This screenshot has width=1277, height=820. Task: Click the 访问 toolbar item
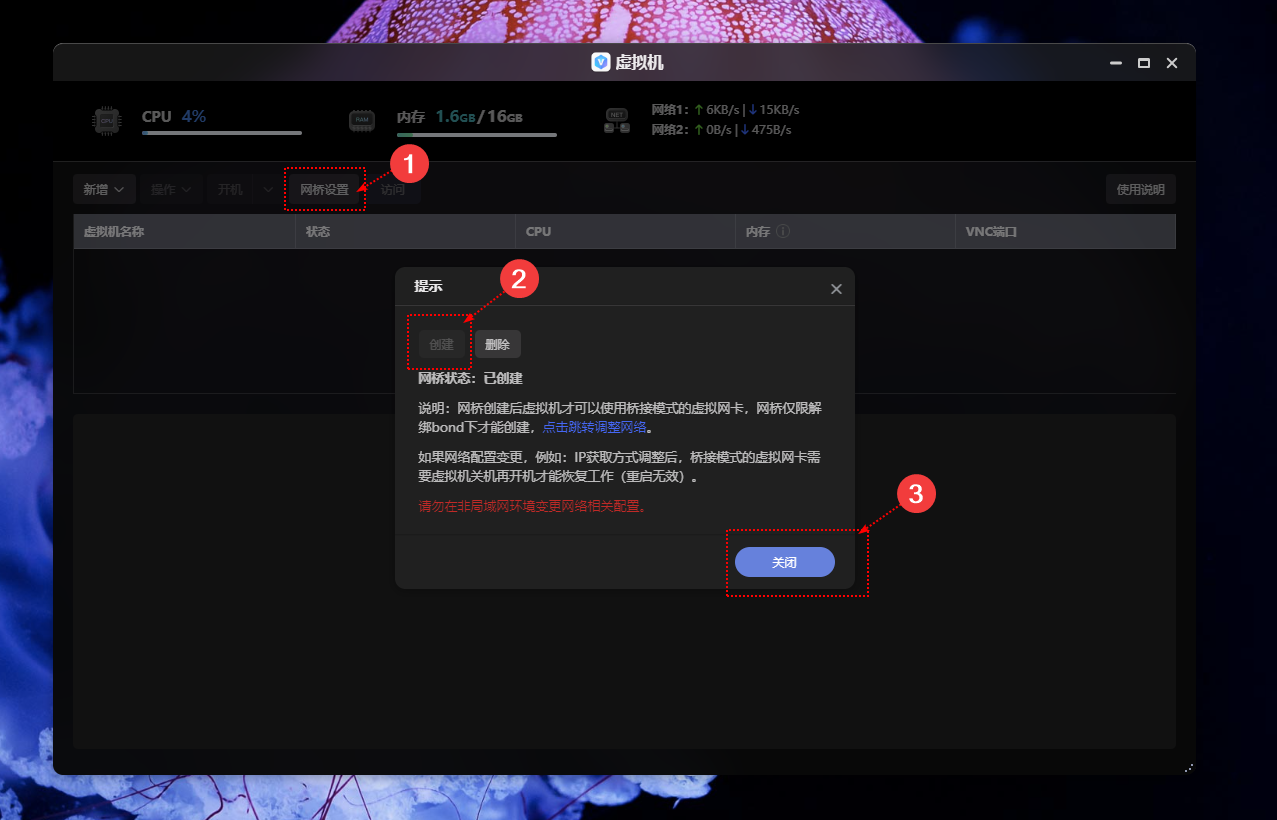(394, 188)
